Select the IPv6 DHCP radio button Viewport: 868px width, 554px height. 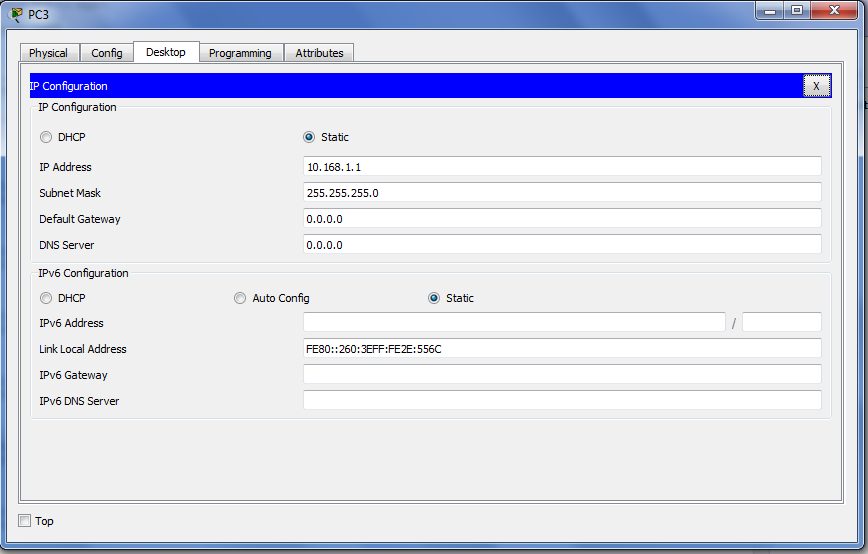pyautogui.click(x=46, y=298)
